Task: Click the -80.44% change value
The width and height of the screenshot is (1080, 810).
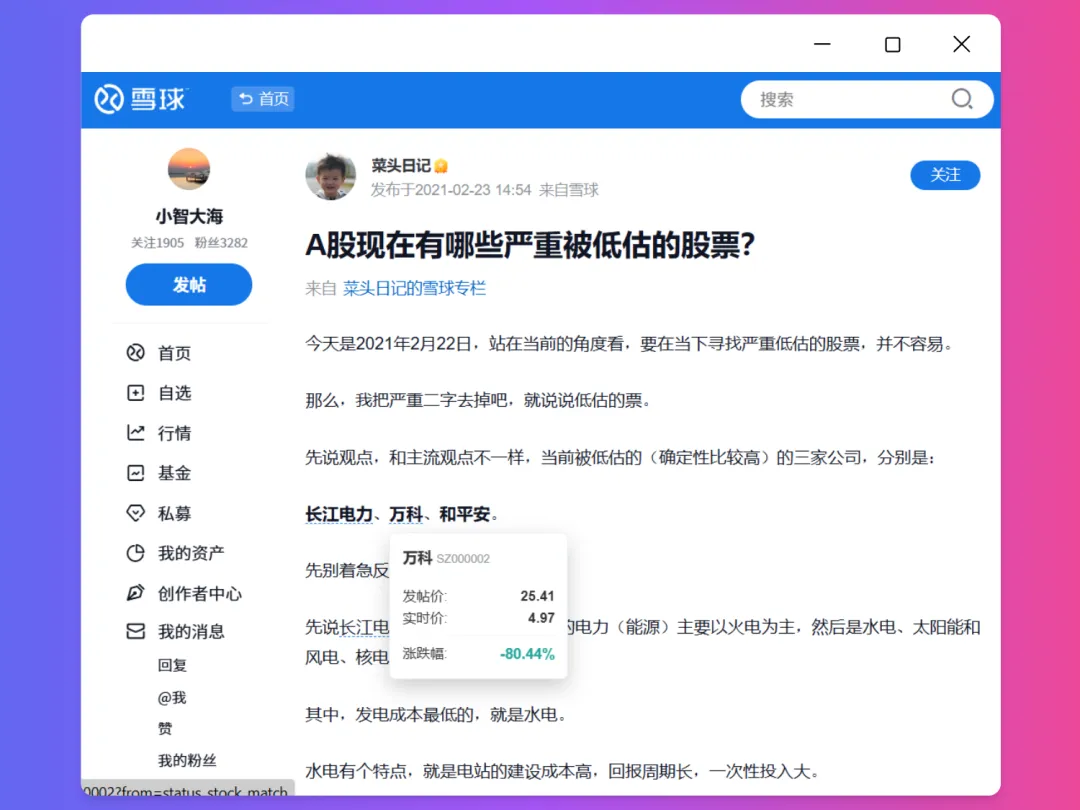Action: (x=527, y=654)
